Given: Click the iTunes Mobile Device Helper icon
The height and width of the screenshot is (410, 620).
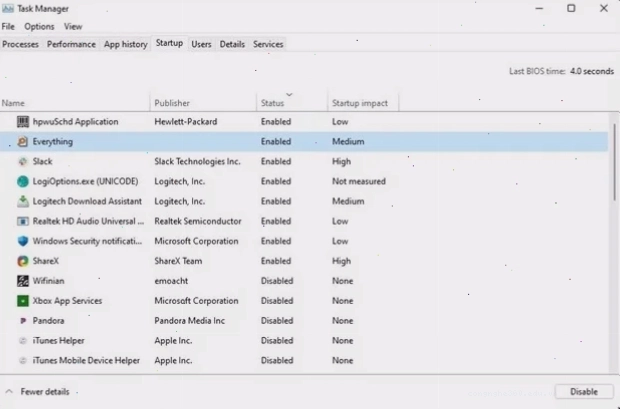Looking at the screenshot, I should click(23, 361).
